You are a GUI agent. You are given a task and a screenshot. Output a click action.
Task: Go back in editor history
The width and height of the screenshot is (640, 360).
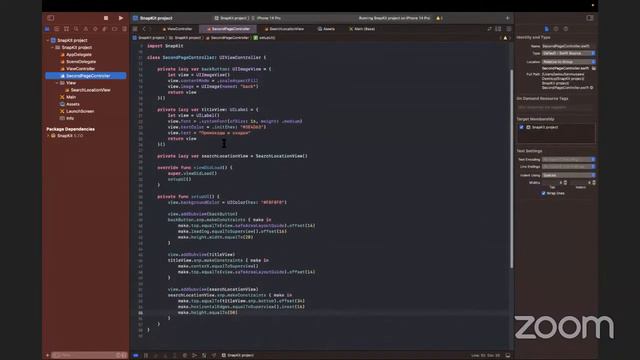[144, 29]
